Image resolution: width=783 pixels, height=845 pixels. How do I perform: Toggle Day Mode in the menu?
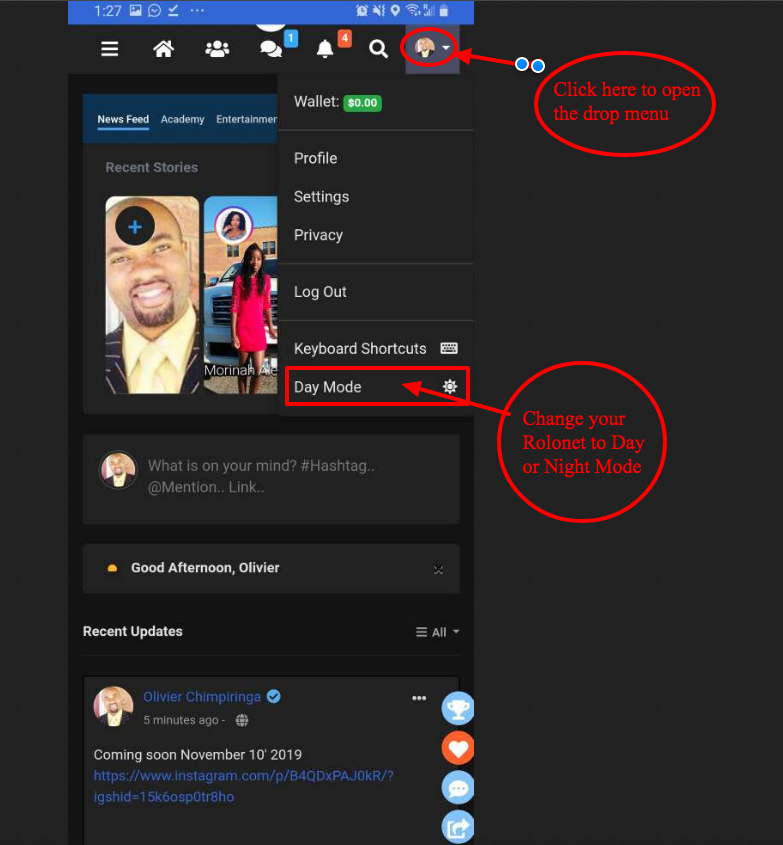coord(376,387)
